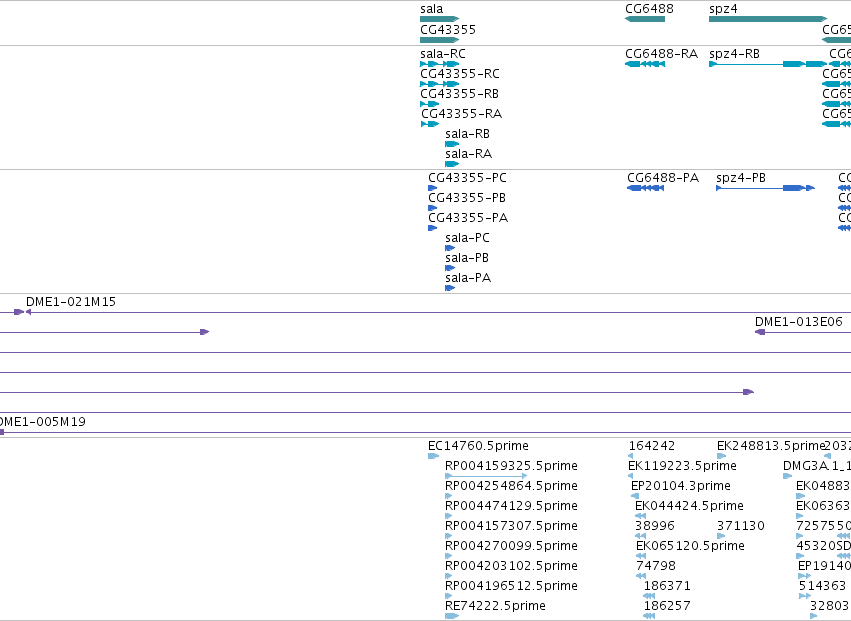The height and width of the screenshot is (621, 851).
Task: Select the sala-PA protein label
Action: (x=468, y=278)
